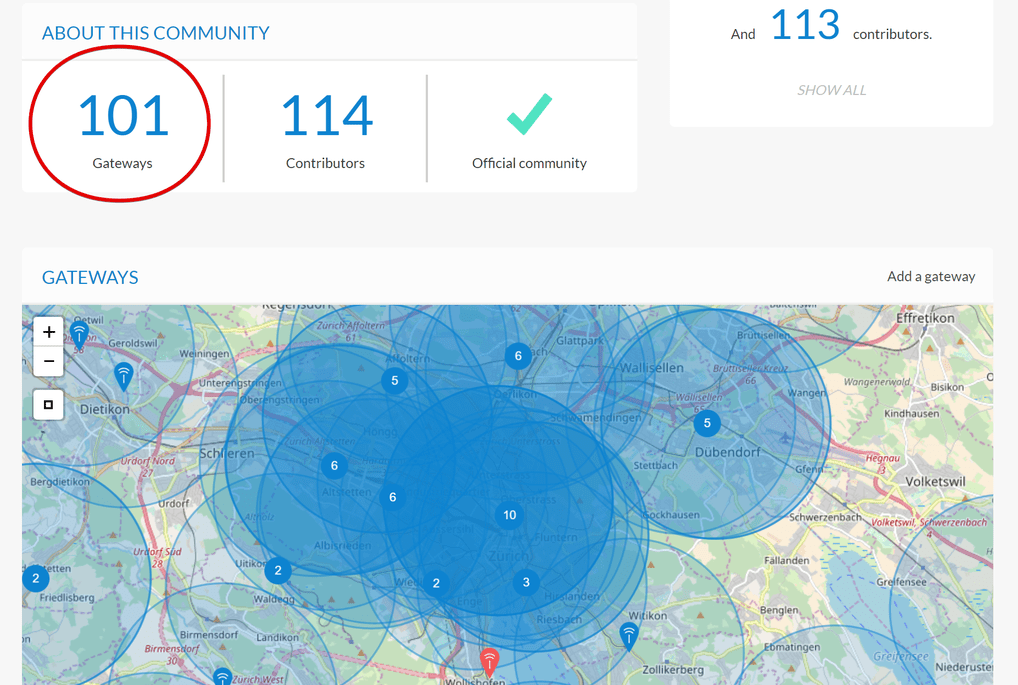This screenshot has height=685, width=1018.
Task: Zoom out on the gateways map
Action: click(x=49, y=361)
